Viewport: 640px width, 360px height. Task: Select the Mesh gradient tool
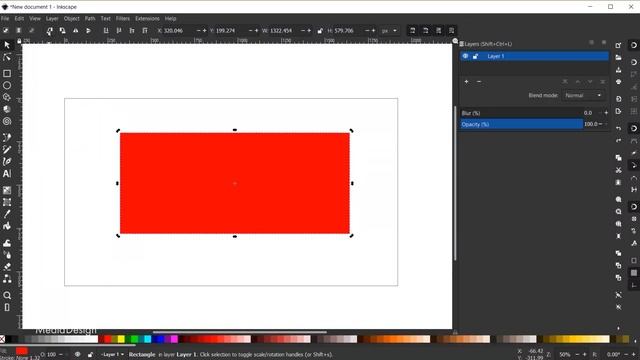coord(7,202)
